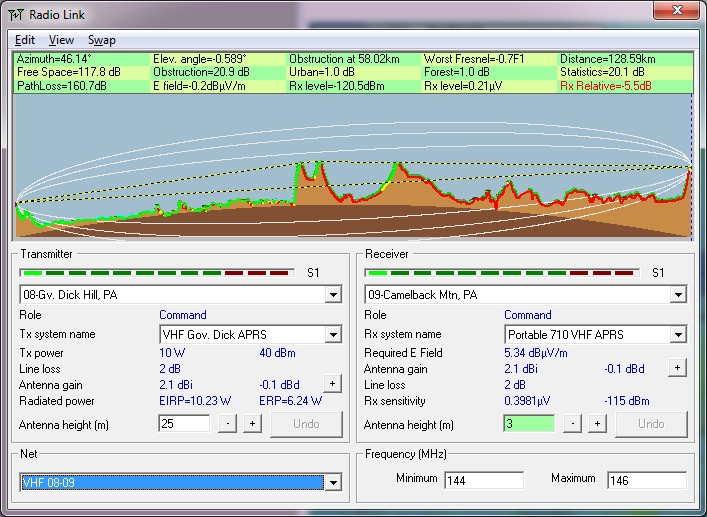
Task: Expand the receiver site dropdown arrow
Action: click(678, 295)
